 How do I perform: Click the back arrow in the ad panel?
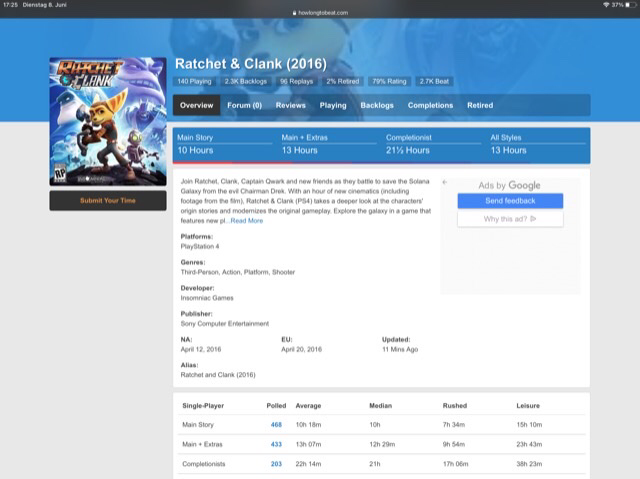click(x=445, y=182)
